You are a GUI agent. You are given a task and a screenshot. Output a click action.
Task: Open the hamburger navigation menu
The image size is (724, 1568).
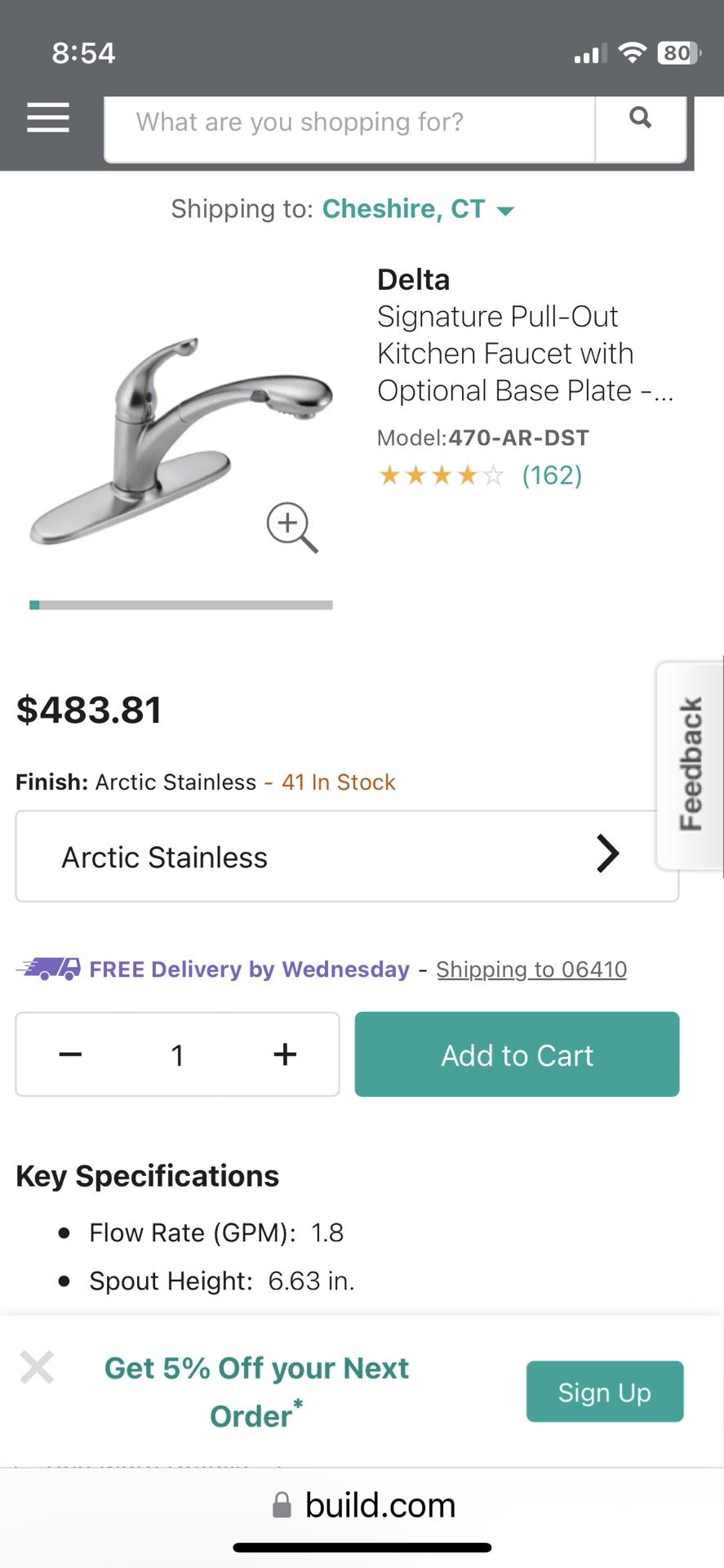click(x=47, y=118)
